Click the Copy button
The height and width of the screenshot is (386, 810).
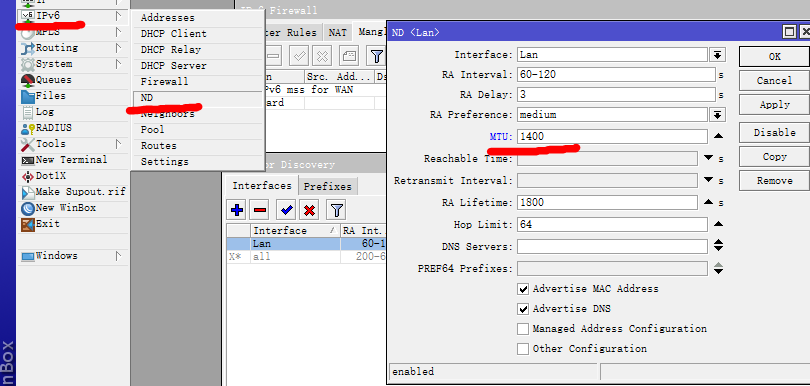[774, 157]
